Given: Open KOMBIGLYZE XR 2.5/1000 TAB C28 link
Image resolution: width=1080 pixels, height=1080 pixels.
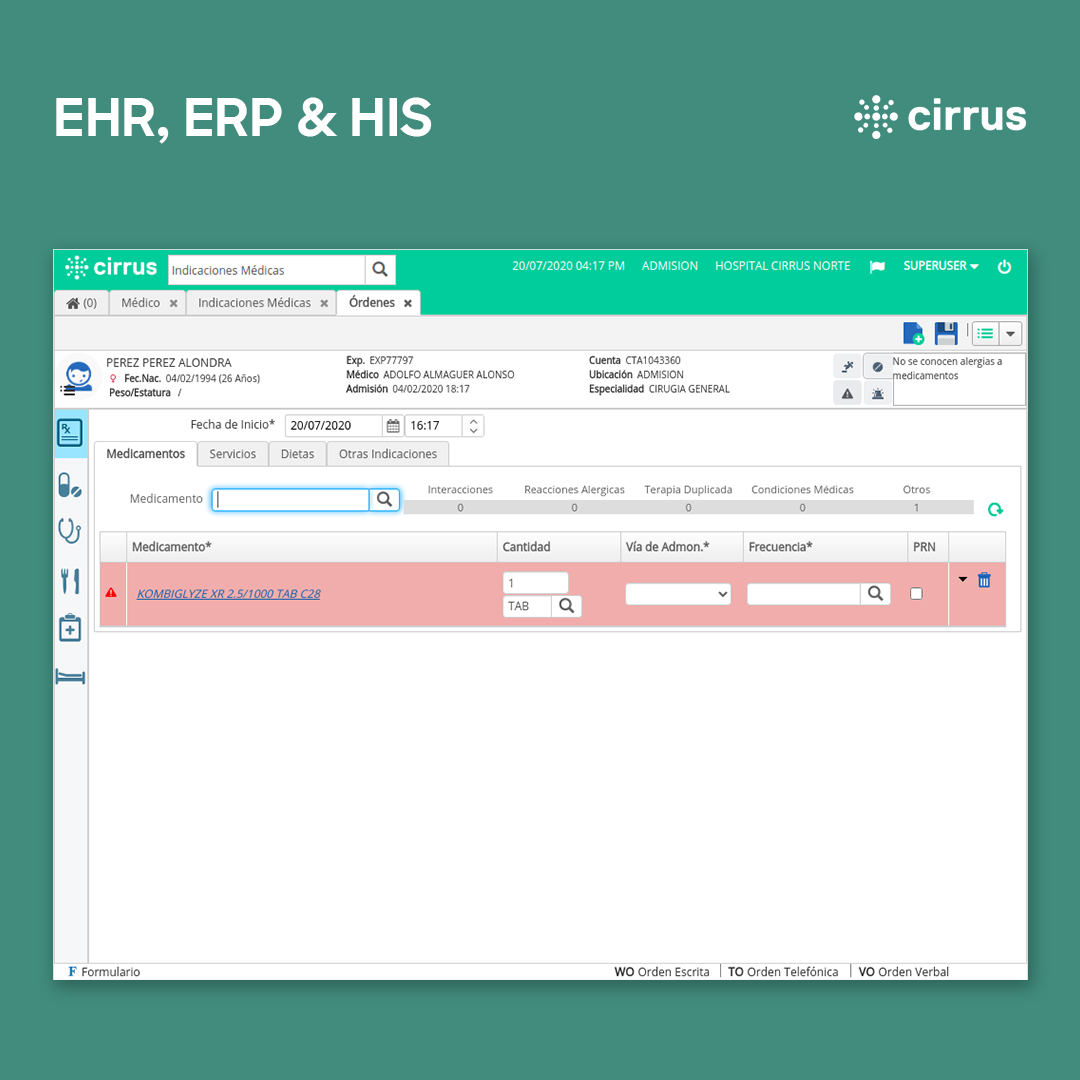Looking at the screenshot, I should pyautogui.click(x=229, y=594).
